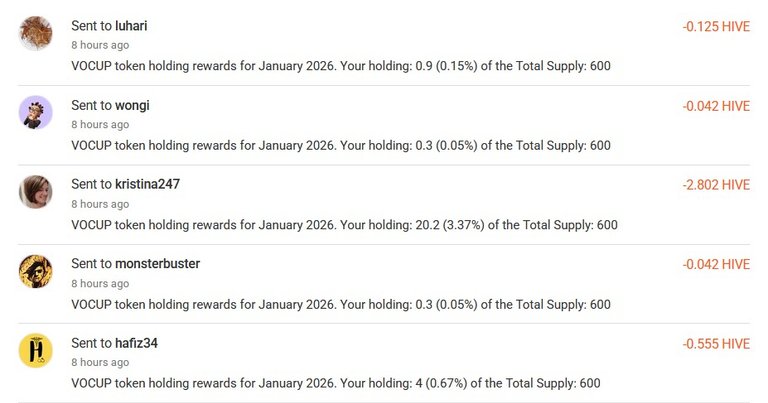
Task: Open wongi's avatar image
Action: [36, 112]
